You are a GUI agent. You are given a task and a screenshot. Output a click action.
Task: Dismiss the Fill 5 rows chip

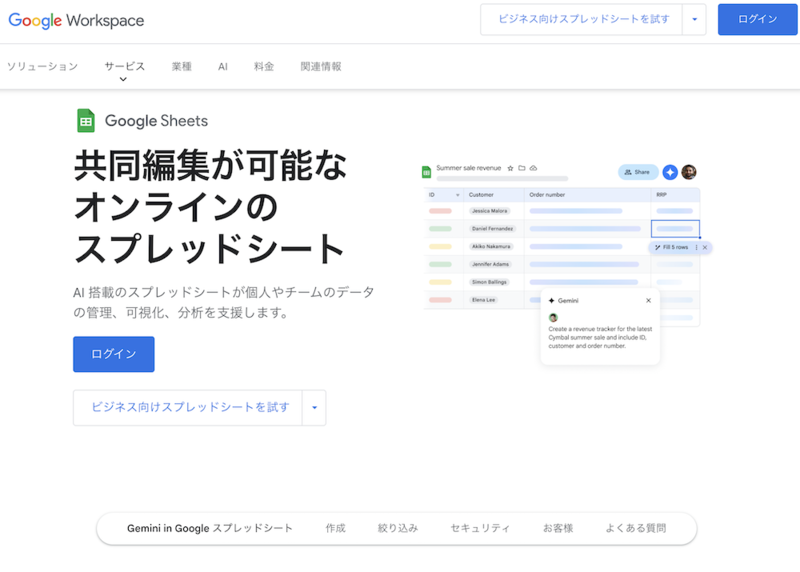(x=705, y=247)
